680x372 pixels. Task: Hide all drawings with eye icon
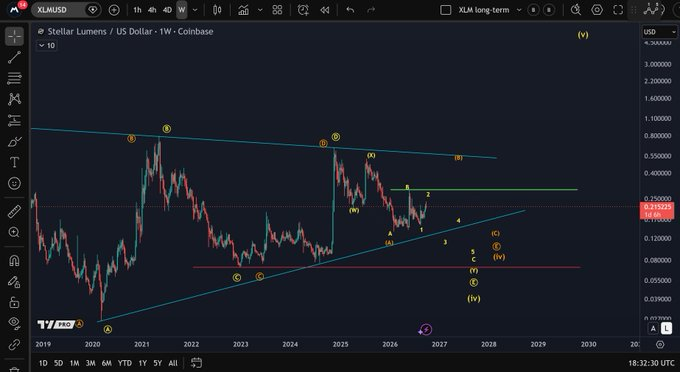[x=14, y=323]
